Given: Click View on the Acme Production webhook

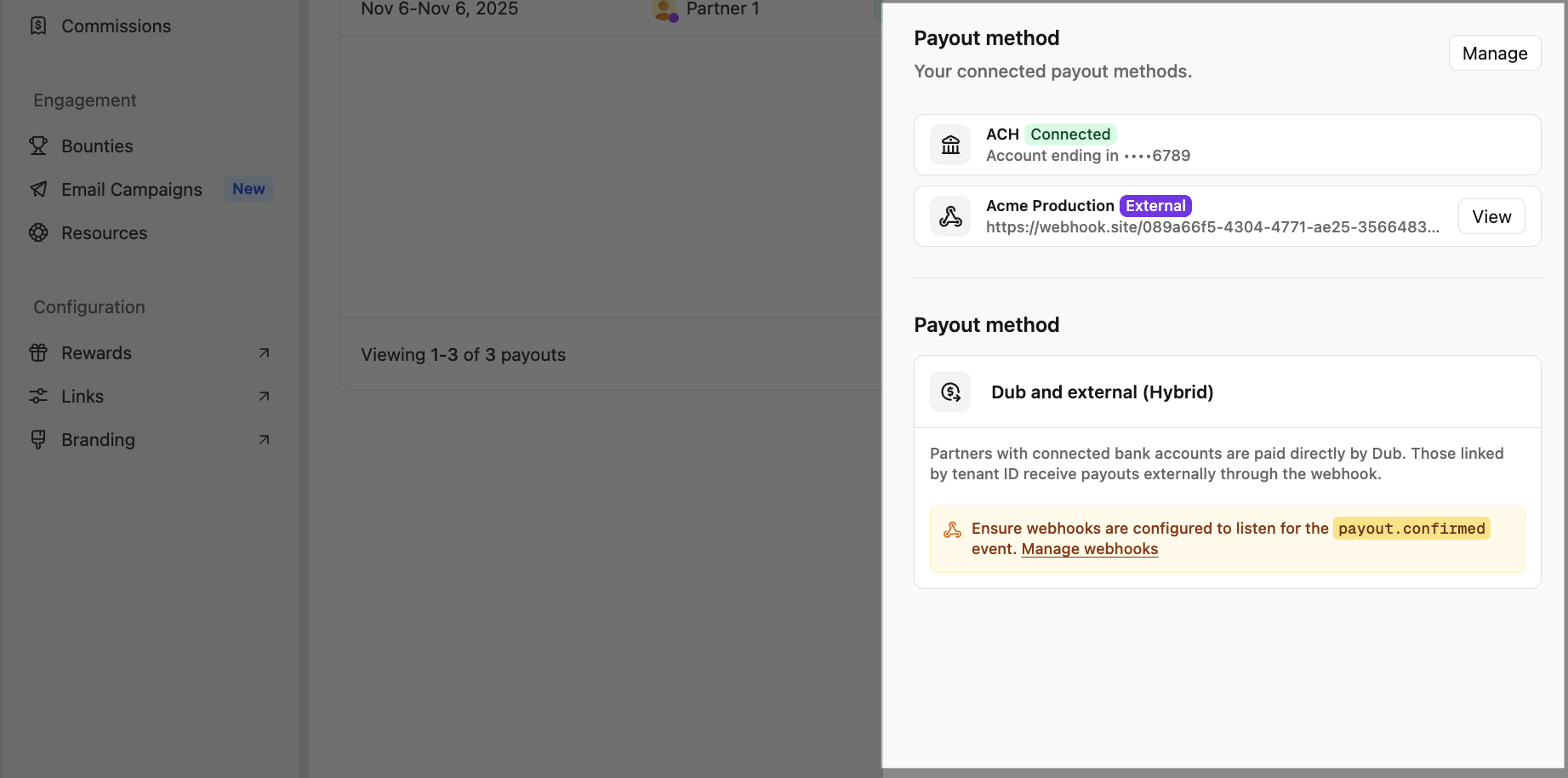Looking at the screenshot, I should (x=1491, y=216).
